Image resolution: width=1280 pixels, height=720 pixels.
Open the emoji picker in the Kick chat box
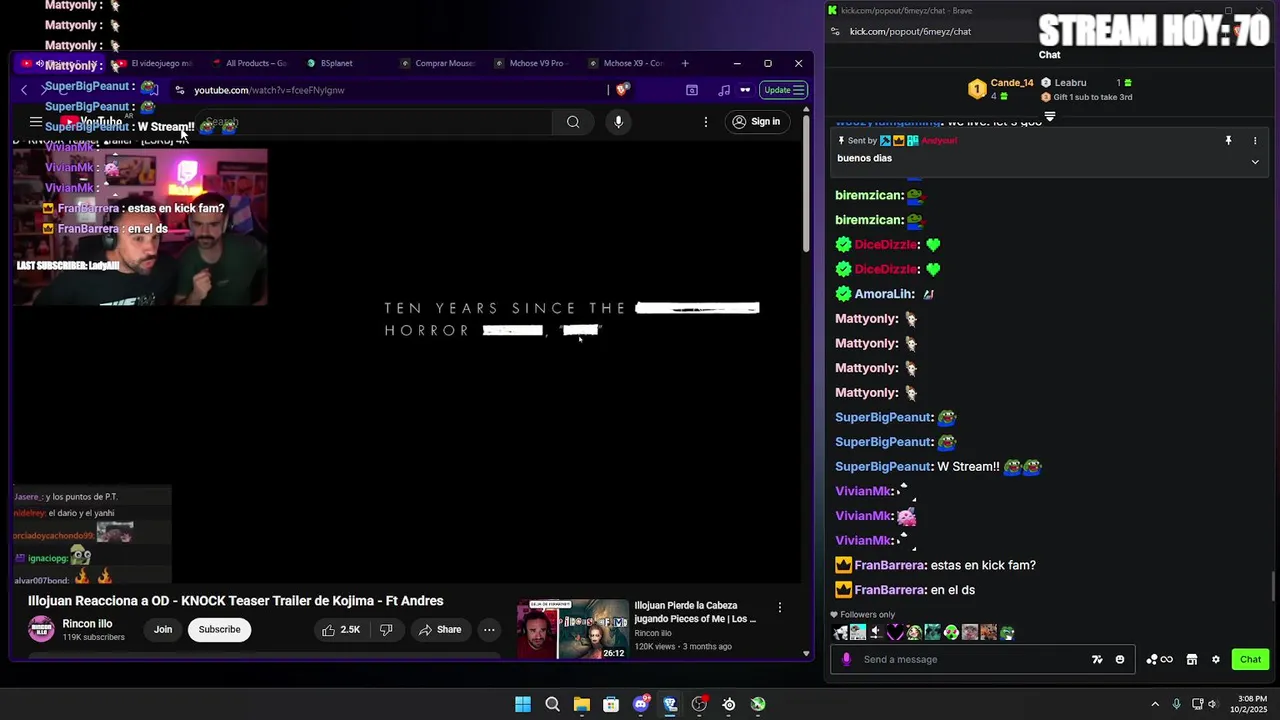(x=1120, y=660)
